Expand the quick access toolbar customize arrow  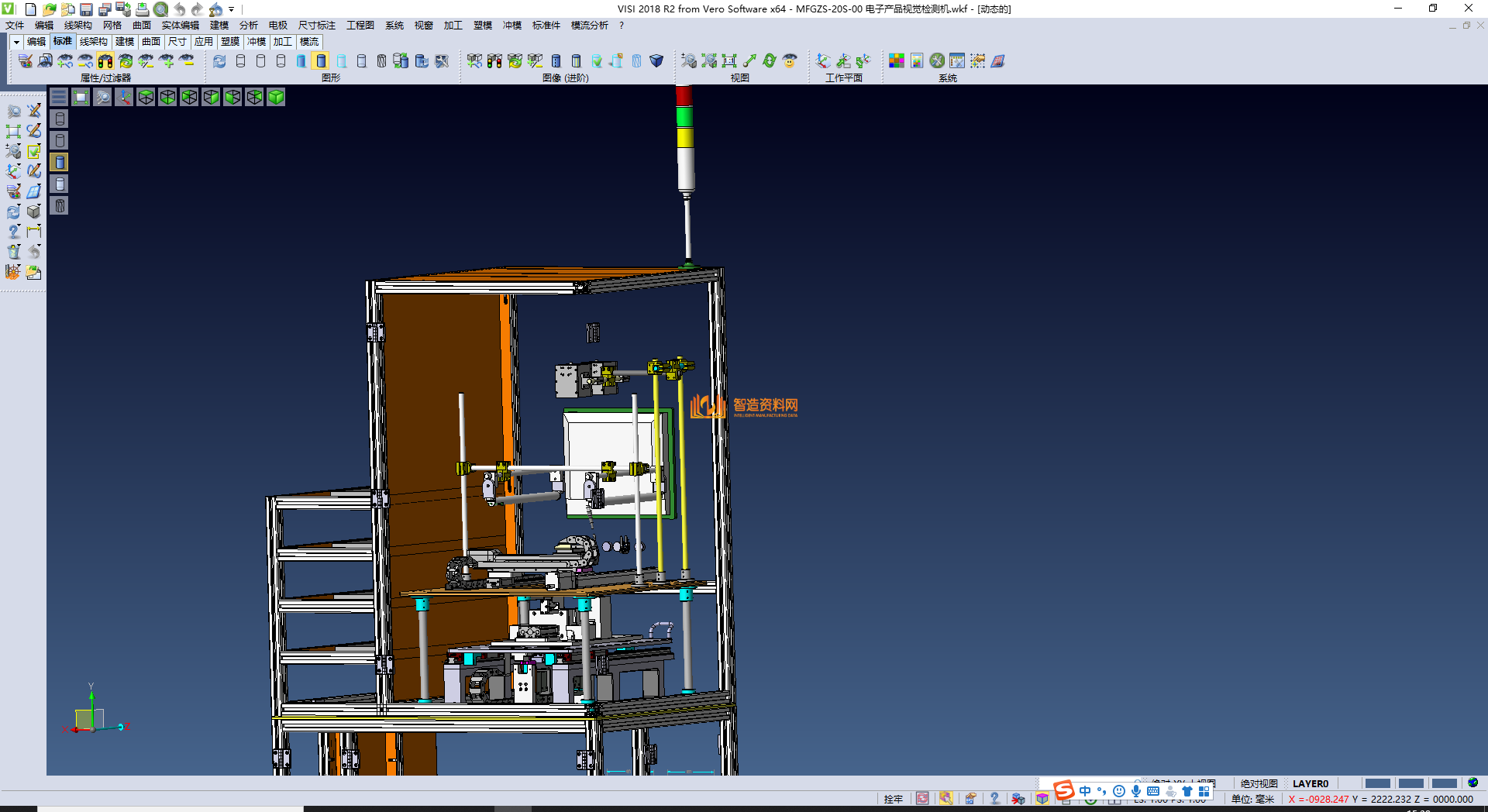(x=232, y=9)
